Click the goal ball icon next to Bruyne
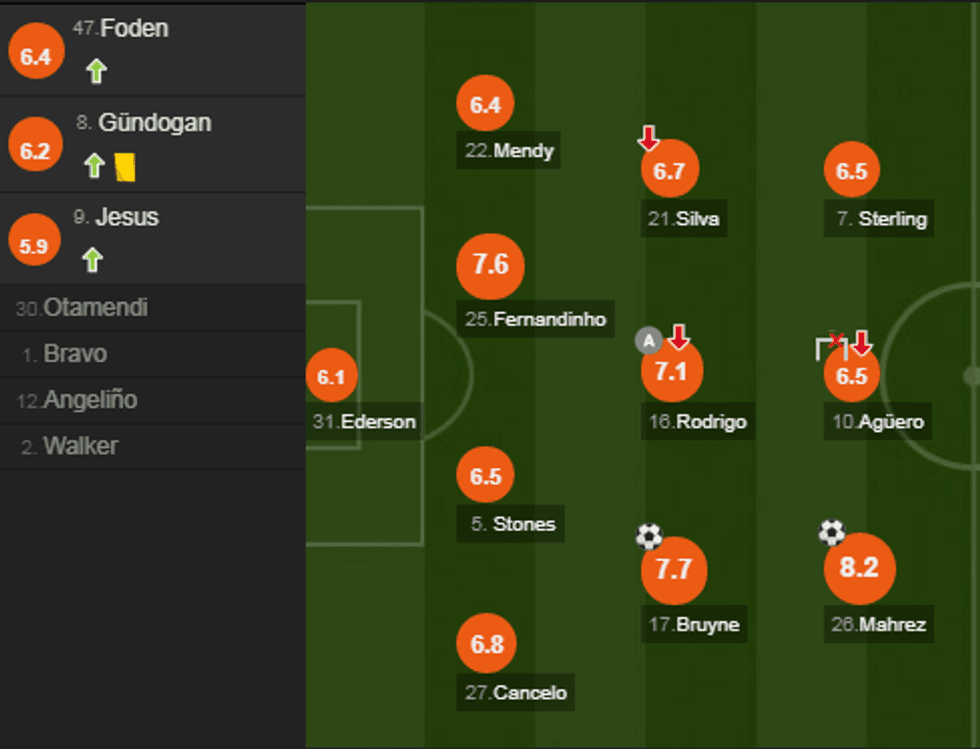 [x=649, y=537]
